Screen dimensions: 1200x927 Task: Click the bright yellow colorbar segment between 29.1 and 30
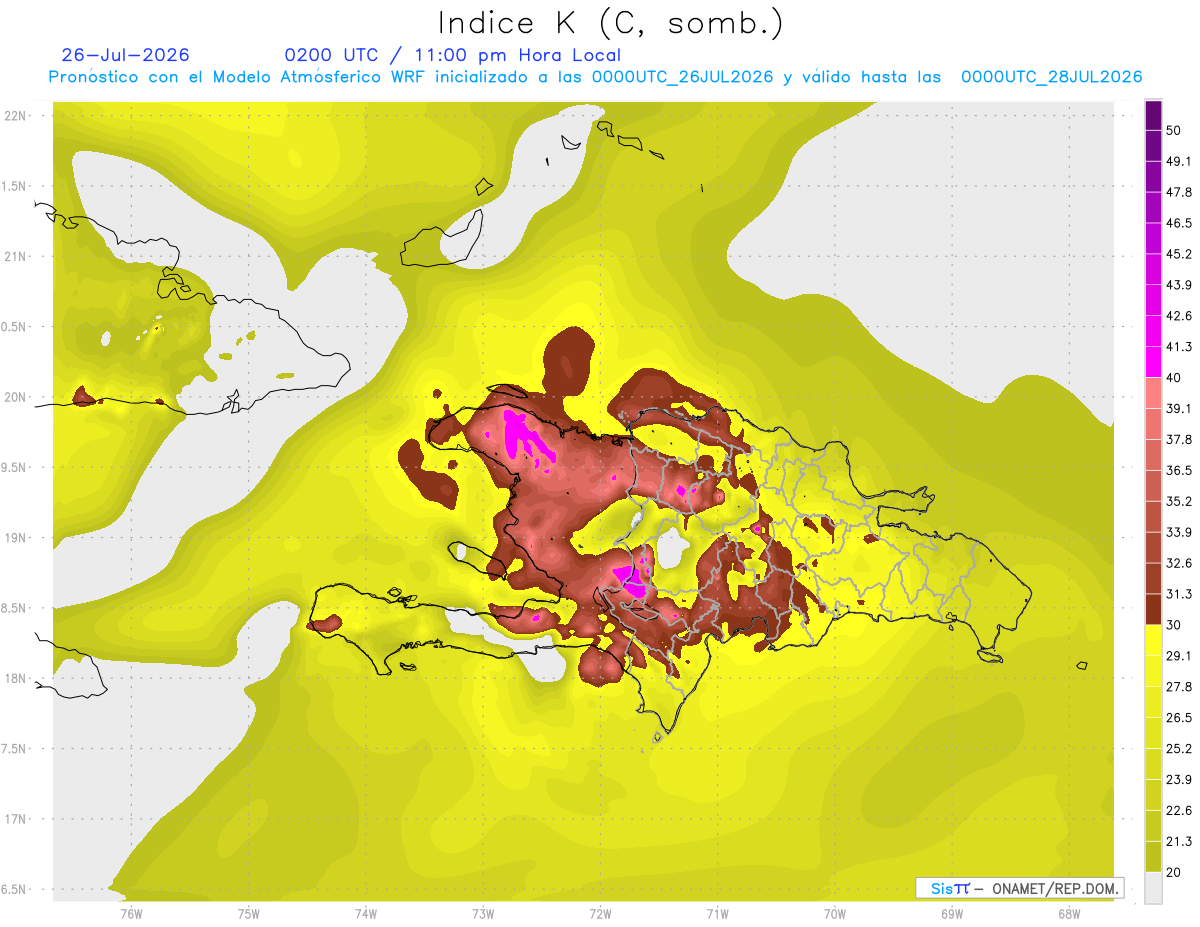[x=1153, y=640]
